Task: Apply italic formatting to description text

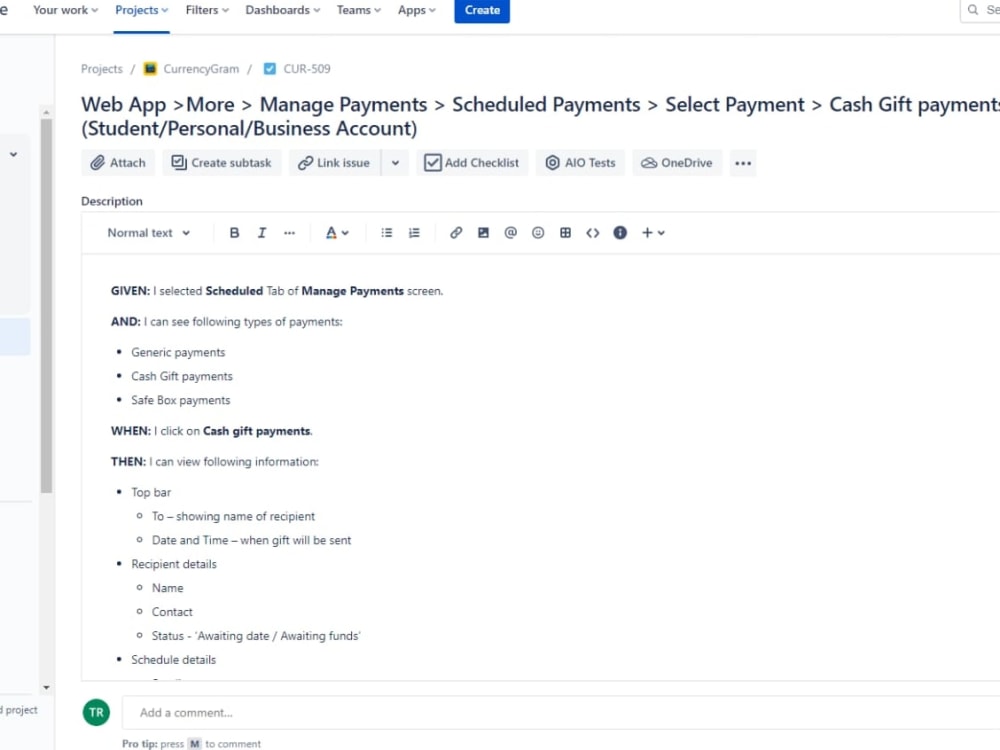Action: pyautogui.click(x=261, y=232)
